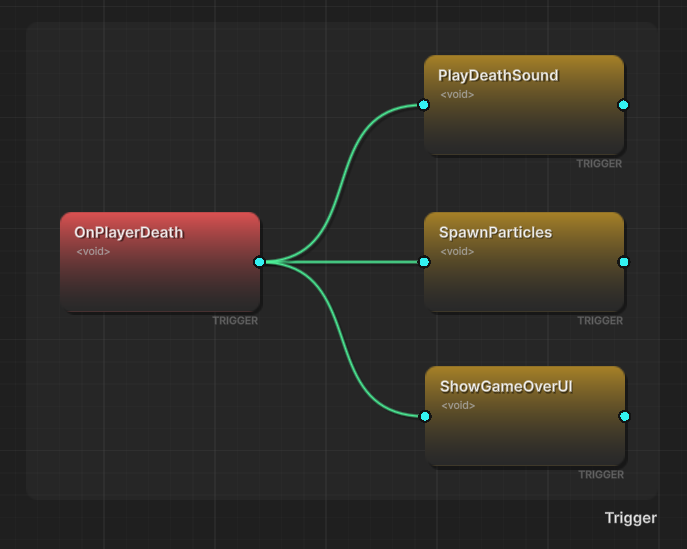Select the SpawnParticles node title
687x549 pixels.
(495, 233)
